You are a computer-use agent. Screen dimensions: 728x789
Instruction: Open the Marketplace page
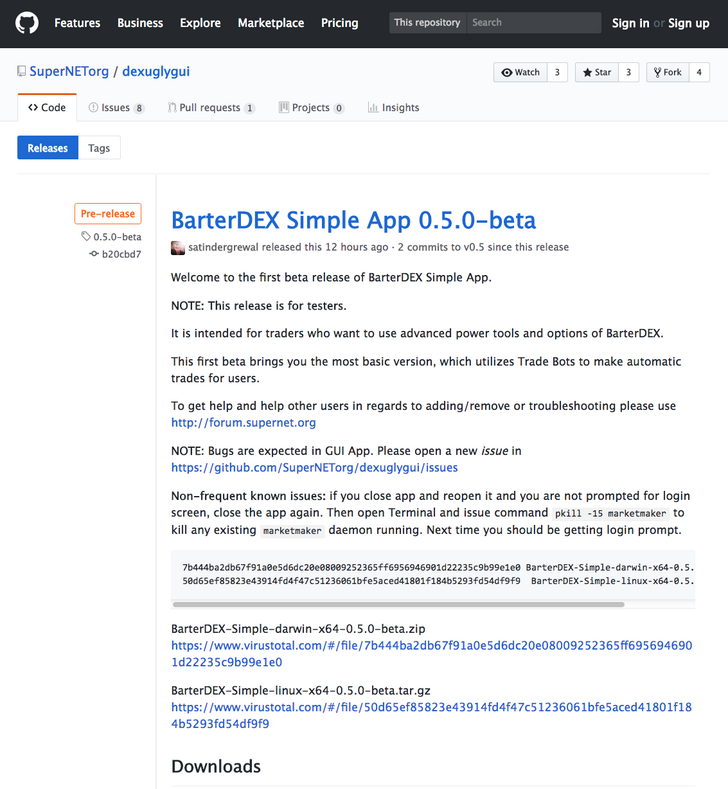pos(271,23)
